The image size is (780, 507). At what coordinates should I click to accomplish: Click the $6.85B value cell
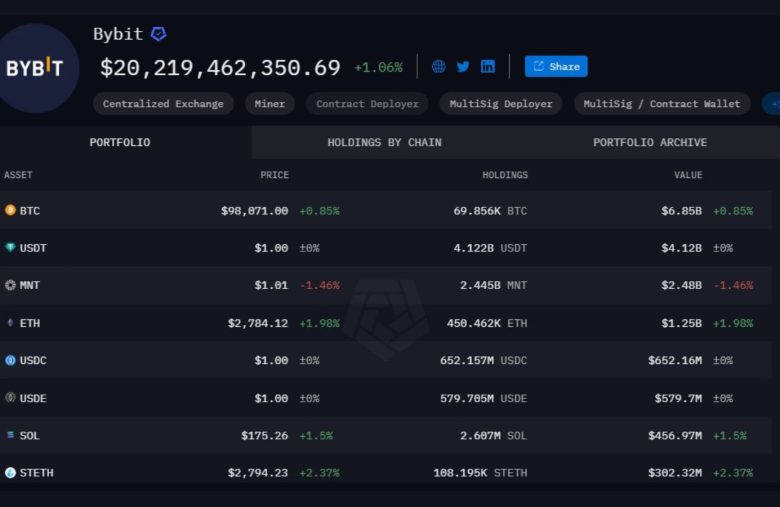[682, 211]
